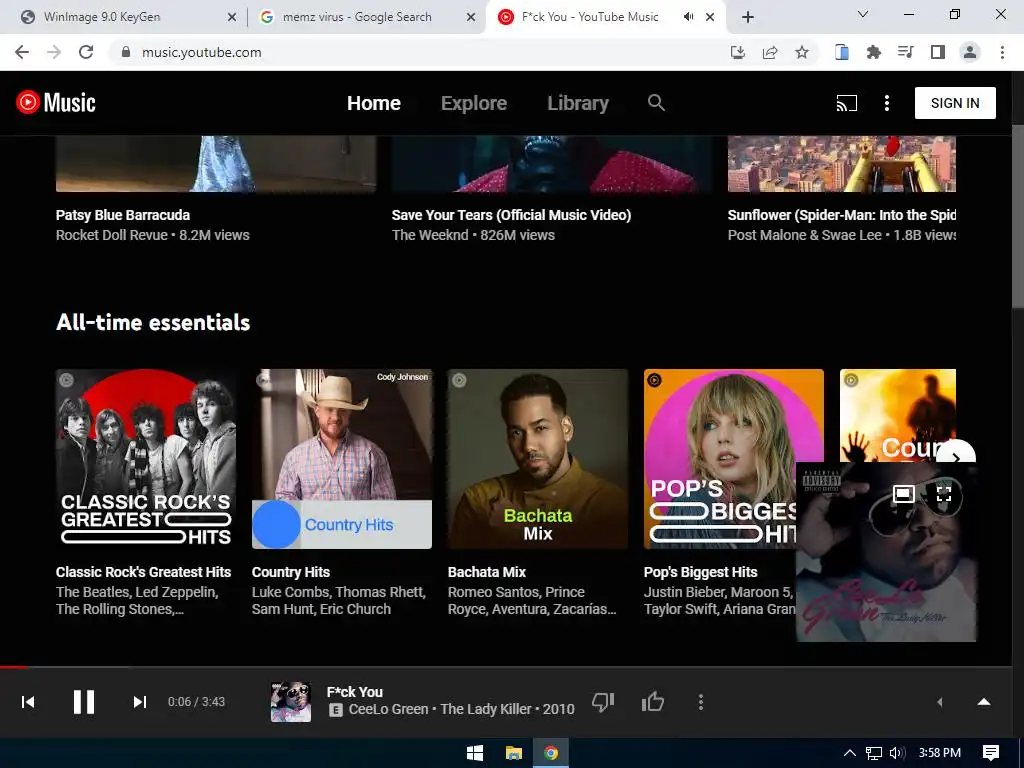1024x768 pixels.
Task: Click The Weeknd artist link
Action: point(430,235)
